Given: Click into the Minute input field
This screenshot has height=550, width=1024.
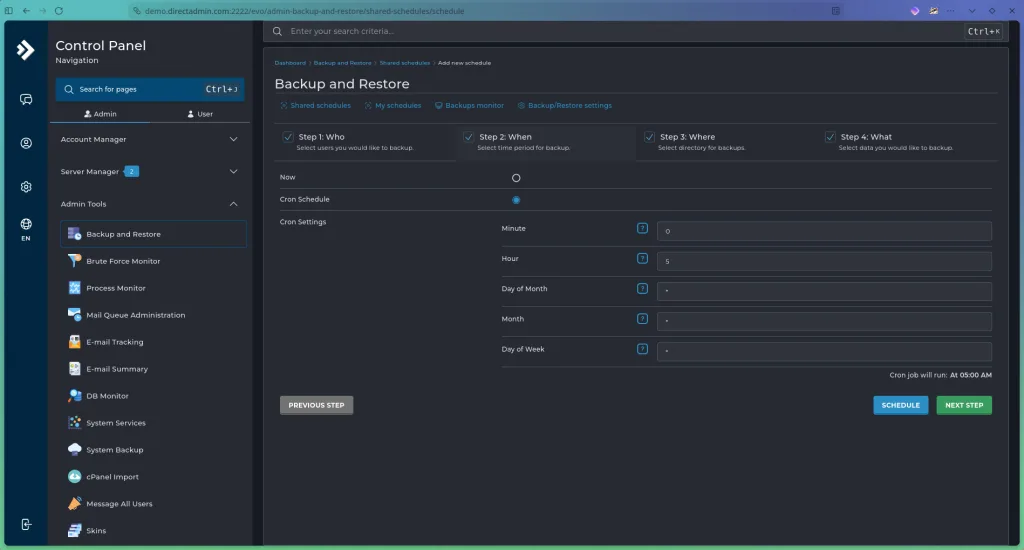Looking at the screenshot, I should [x=824, y=231].
